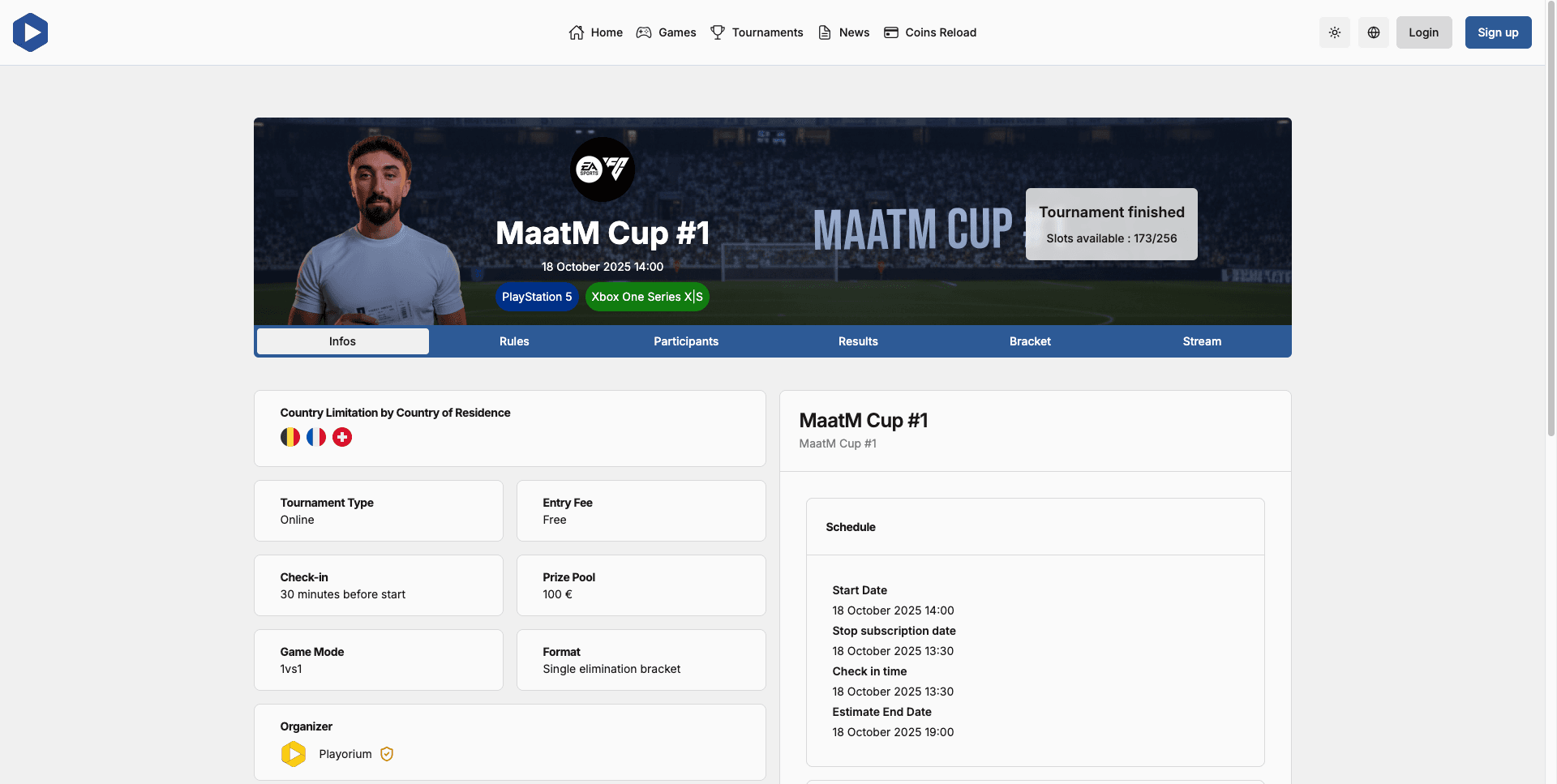This screenshot has height=784, width=1557.
Task: Click the Xbox One Series X|S badge
Action: (x=647, y=297)
